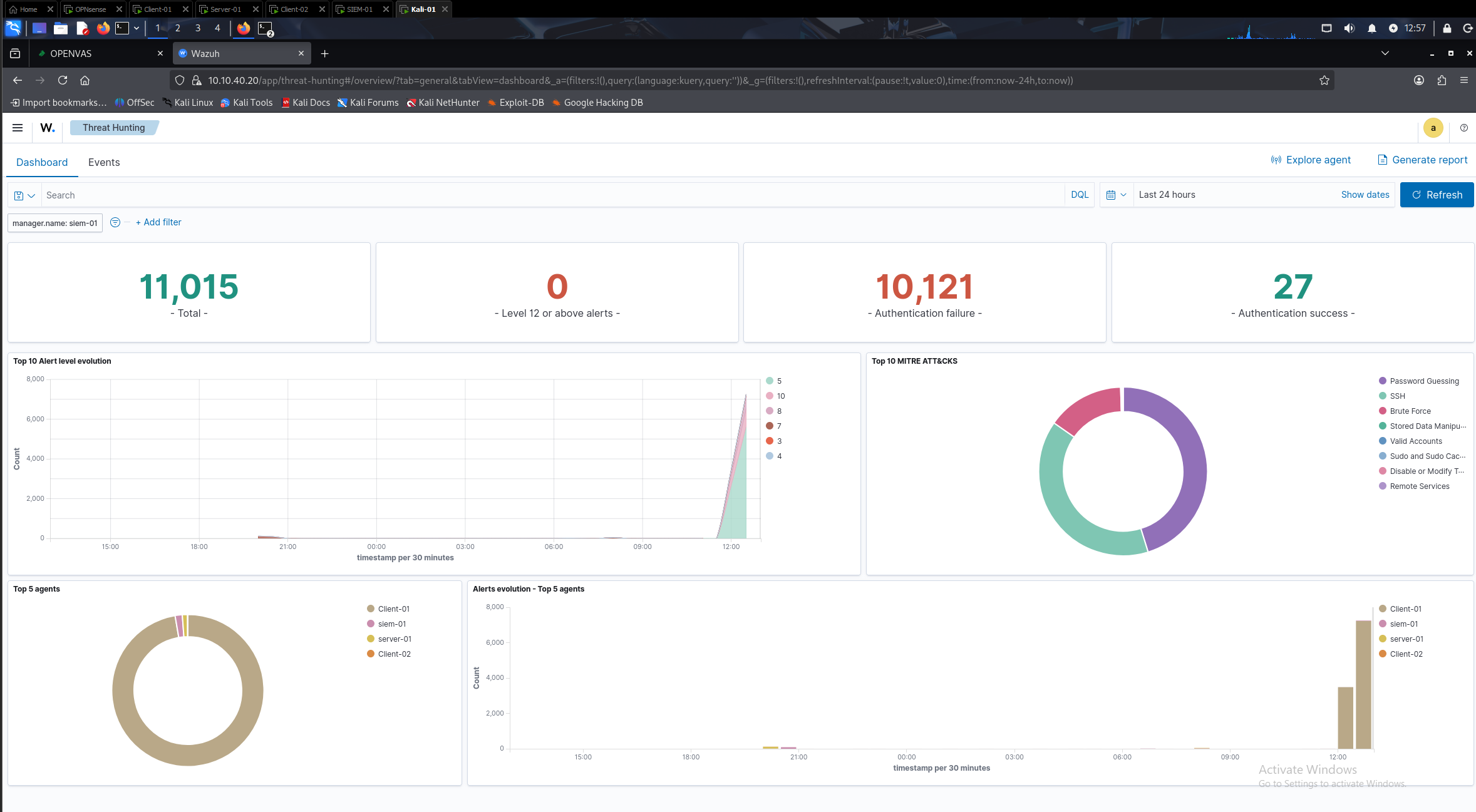Image resolution: width=1476 pixels, height=812 pixels.
Task: Click the Refresh button
Action: [1437, 195]
